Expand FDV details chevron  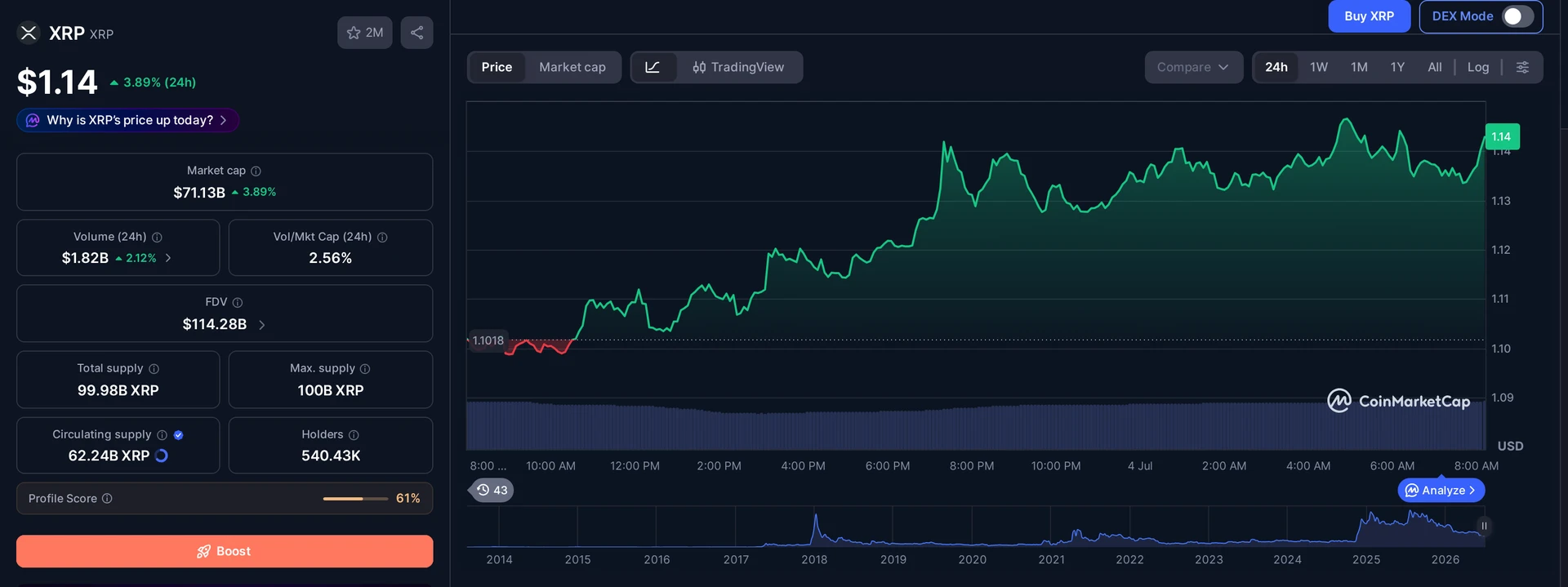coord(262,325)
